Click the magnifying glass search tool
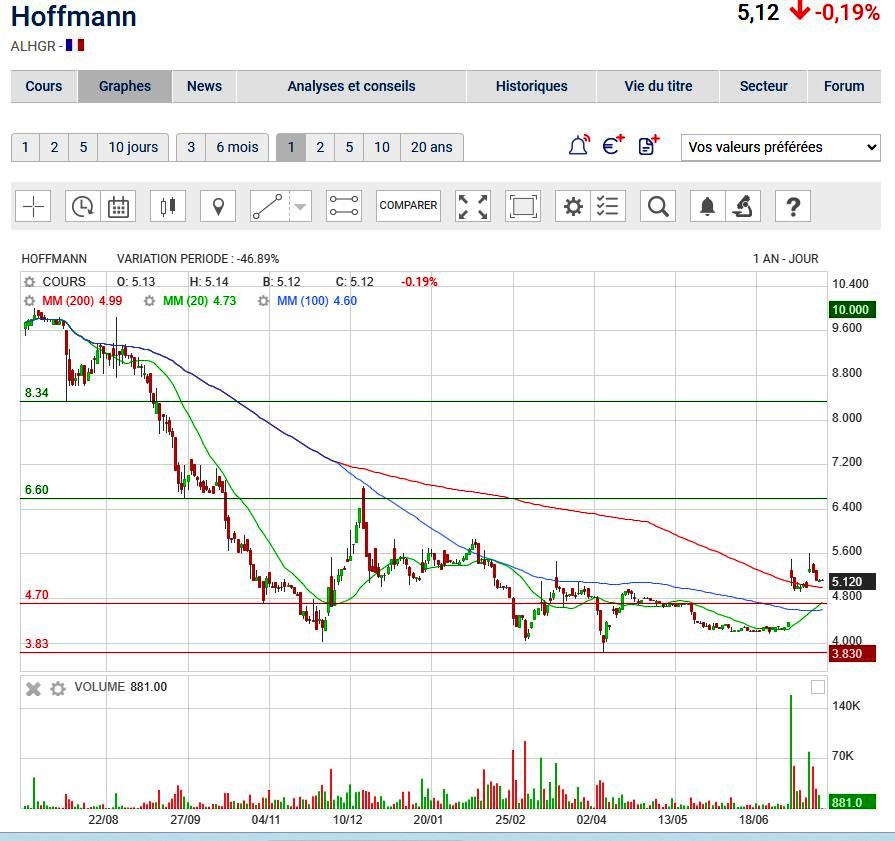The height and width of the screenshot is (841, 895). [658, 206]
